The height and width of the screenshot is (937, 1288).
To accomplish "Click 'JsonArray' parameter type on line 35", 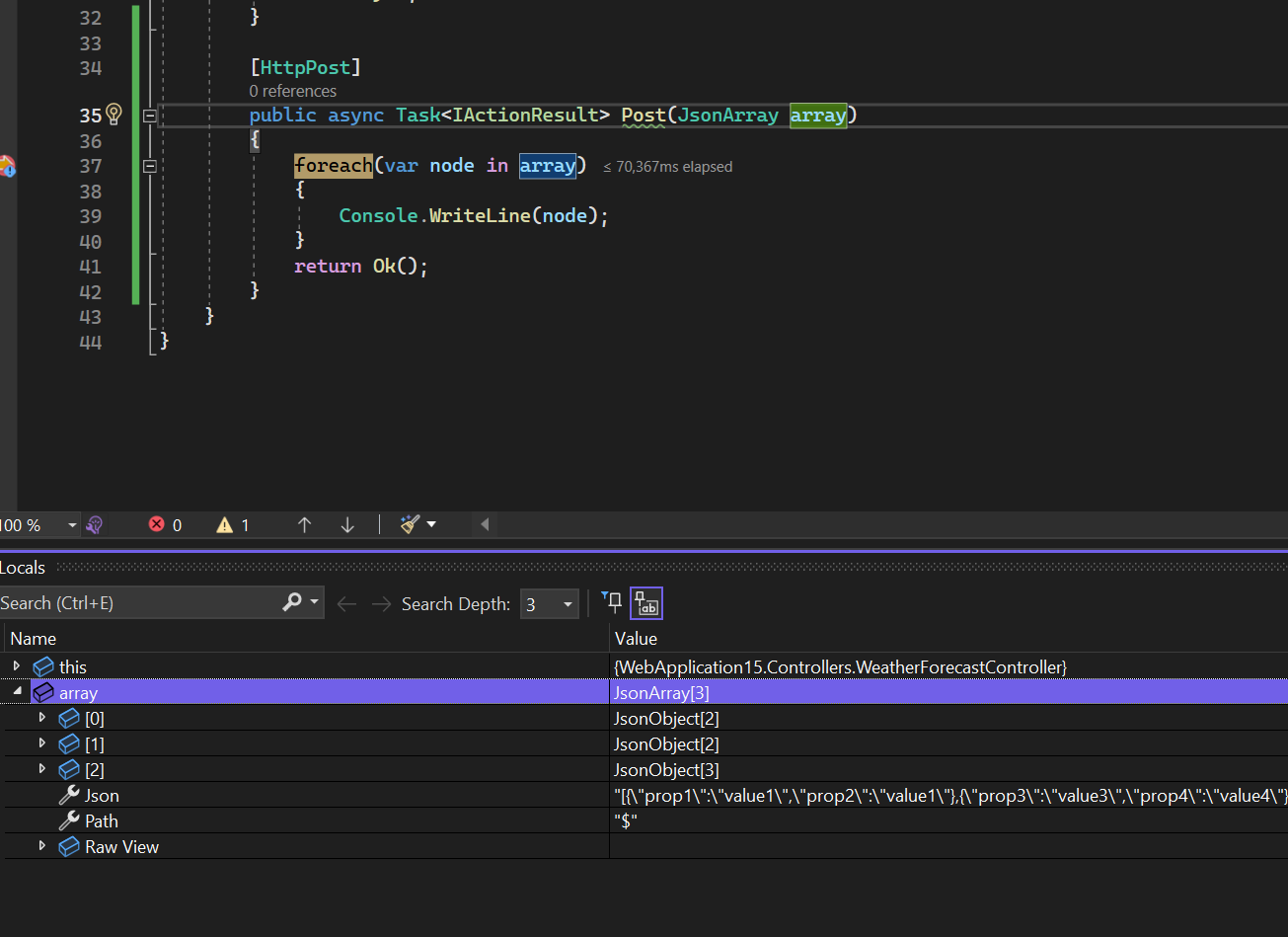I will [728, 116].
